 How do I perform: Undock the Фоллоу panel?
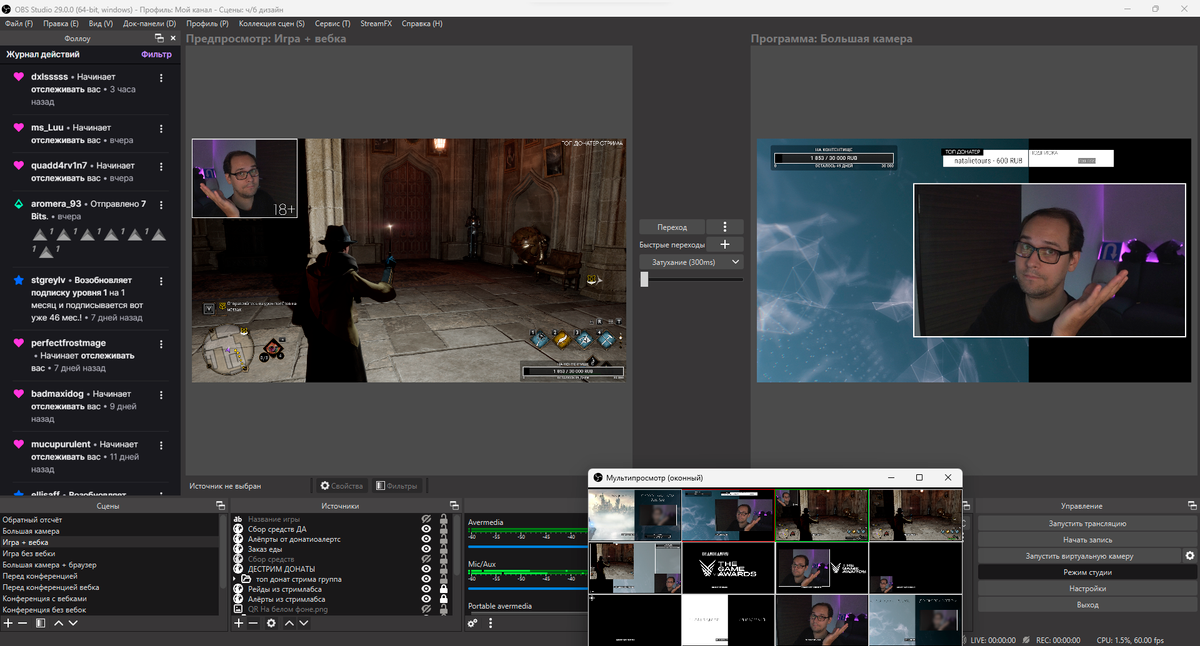[x=159, y=38]
